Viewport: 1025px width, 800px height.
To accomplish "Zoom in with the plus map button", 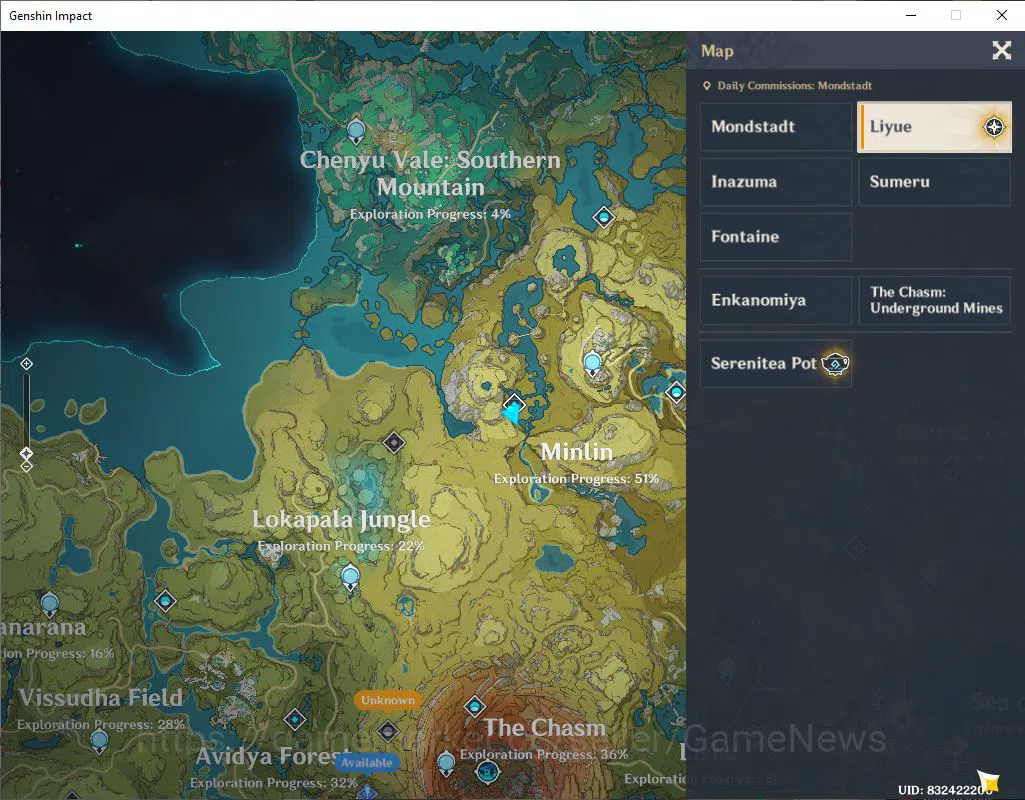I will (x=26, y=363).
